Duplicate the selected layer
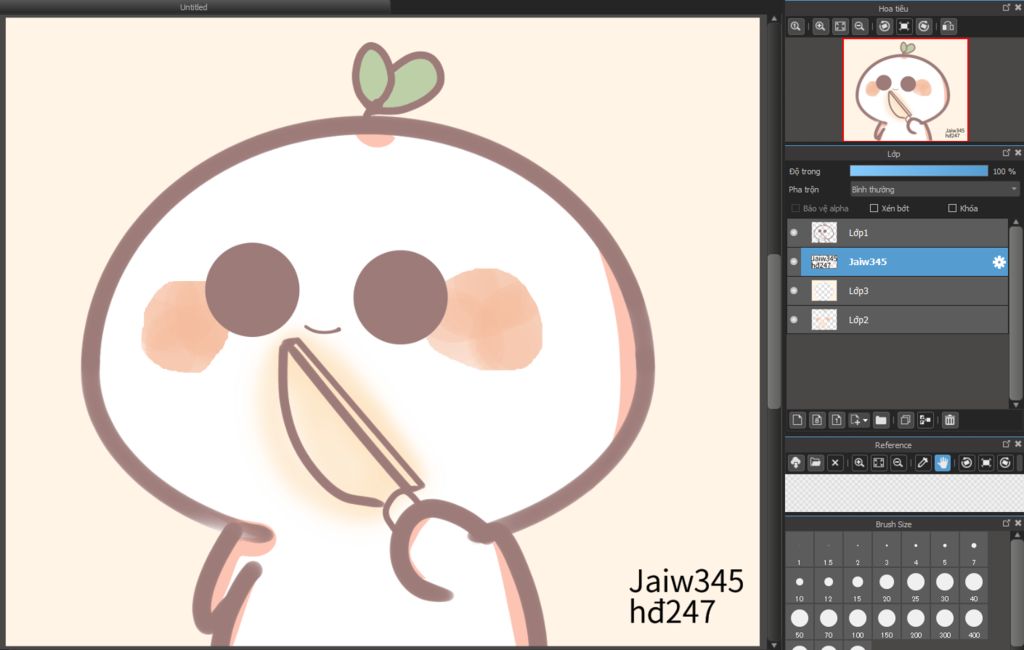 pos(905,420)
